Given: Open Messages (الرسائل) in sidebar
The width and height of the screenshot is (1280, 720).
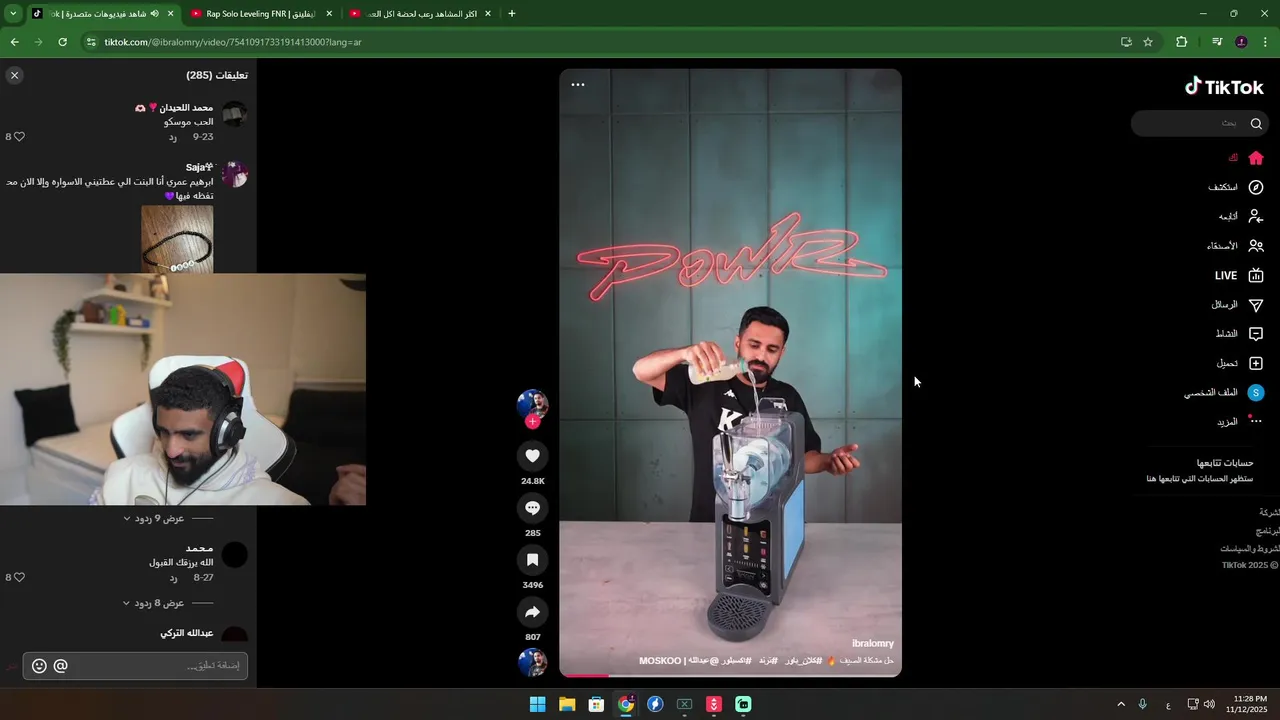Looking at the screenshot, I should tap(1237, 304).
